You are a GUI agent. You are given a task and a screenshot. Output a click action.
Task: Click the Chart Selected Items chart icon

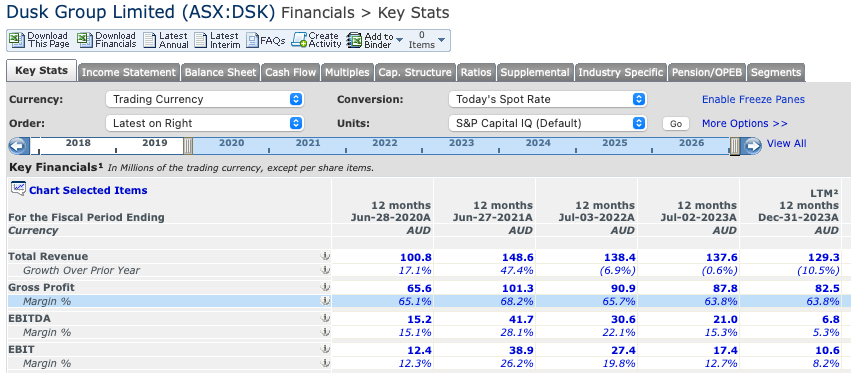tap(18, 189)
